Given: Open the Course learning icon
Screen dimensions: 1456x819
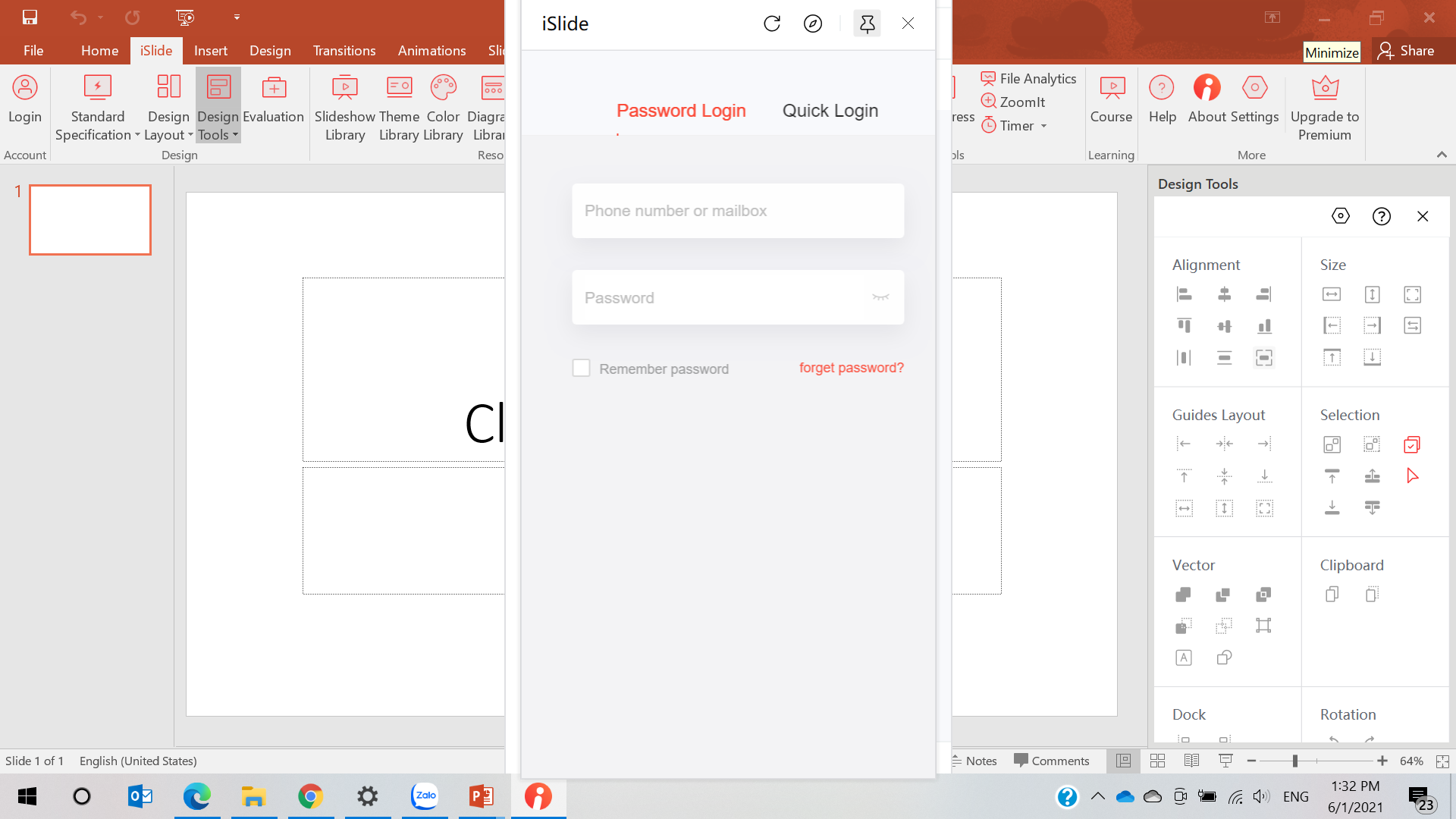Looking at the screenshot, I should coord(1112,99).
